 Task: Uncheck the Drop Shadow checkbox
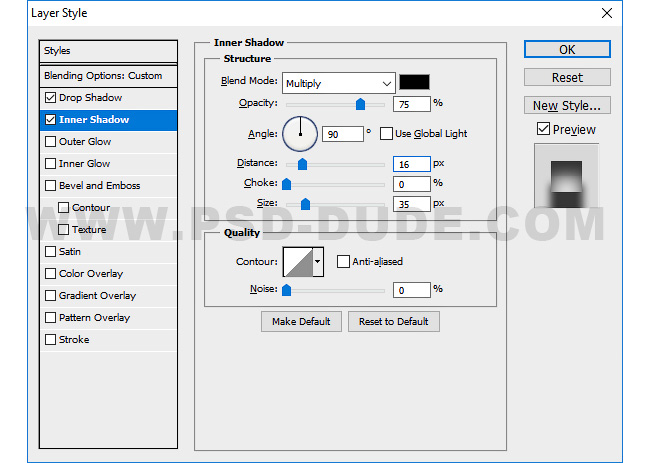pos(51,98)
